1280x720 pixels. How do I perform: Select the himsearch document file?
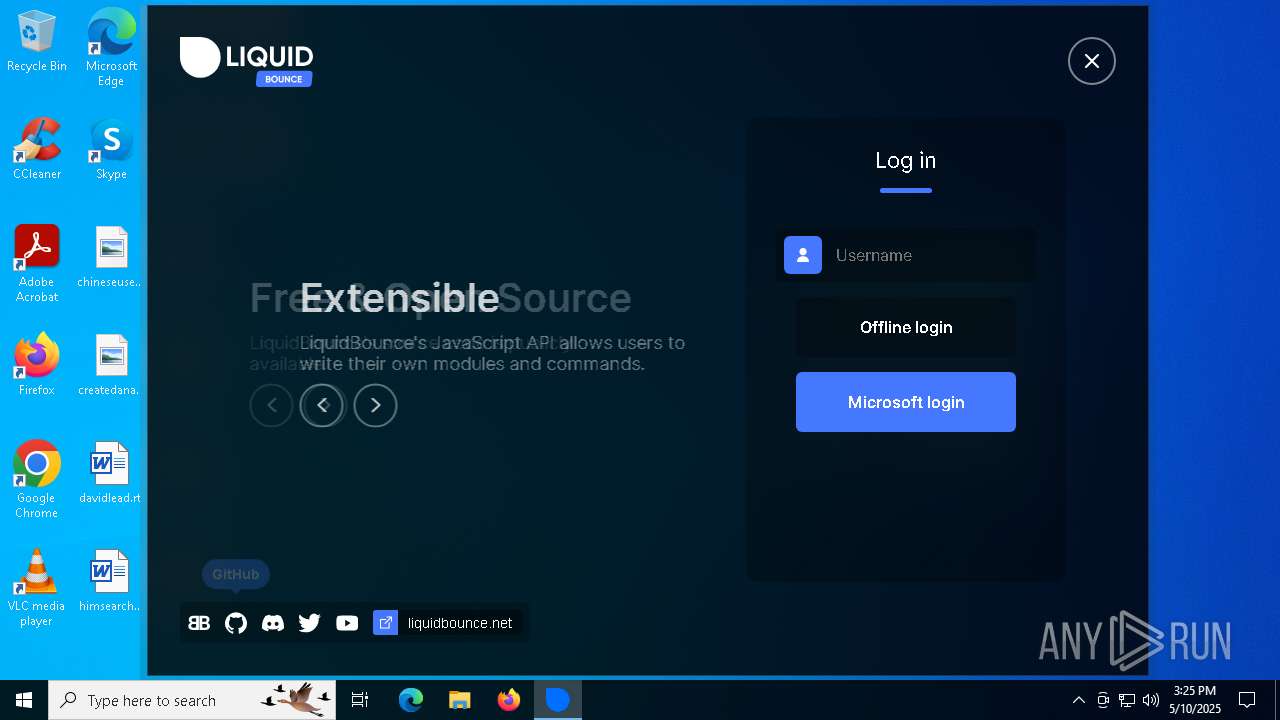point(111,581)
